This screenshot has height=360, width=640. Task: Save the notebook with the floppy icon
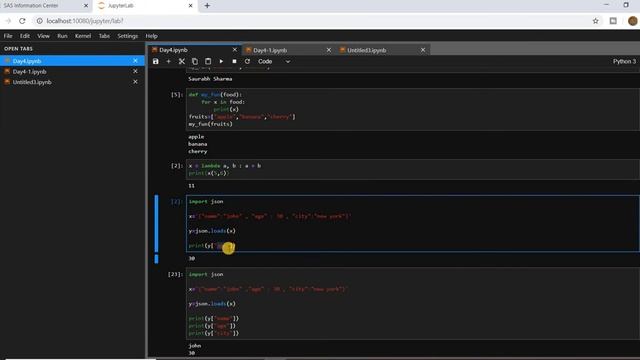coord(156,61)
